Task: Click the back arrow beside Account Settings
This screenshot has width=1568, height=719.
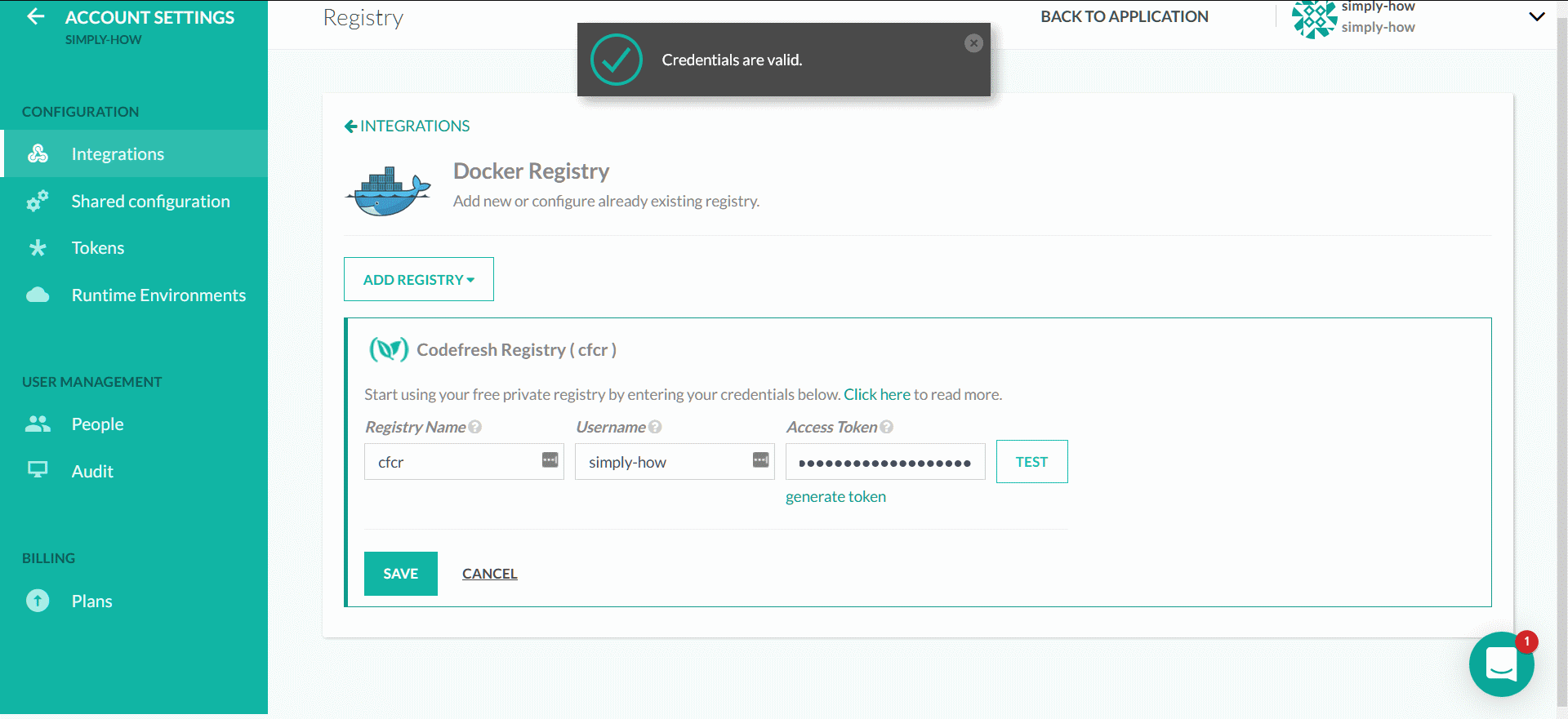Action: coord(35,16)
